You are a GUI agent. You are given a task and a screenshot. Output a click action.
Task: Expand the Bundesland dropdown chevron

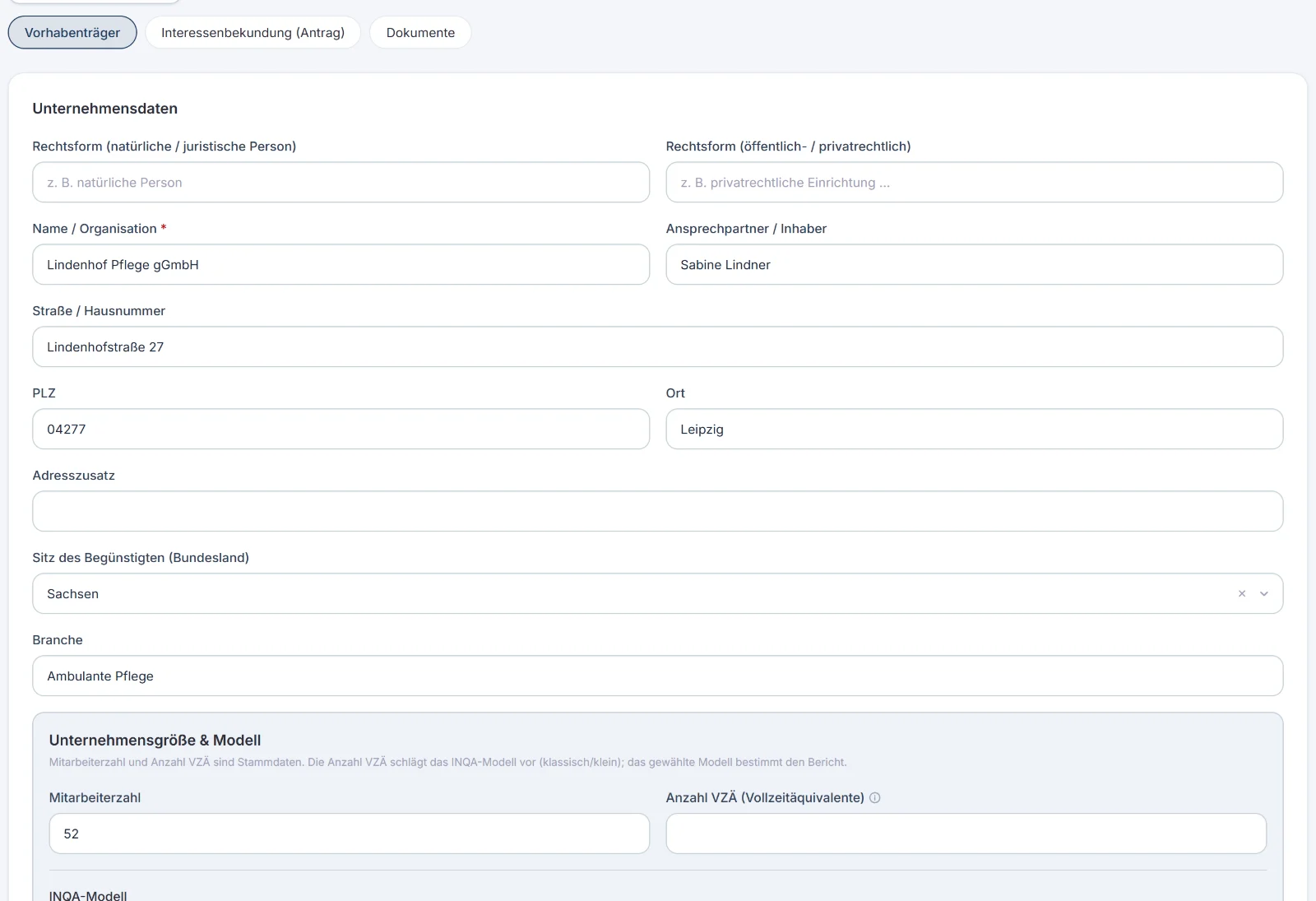click(1264, 593)
